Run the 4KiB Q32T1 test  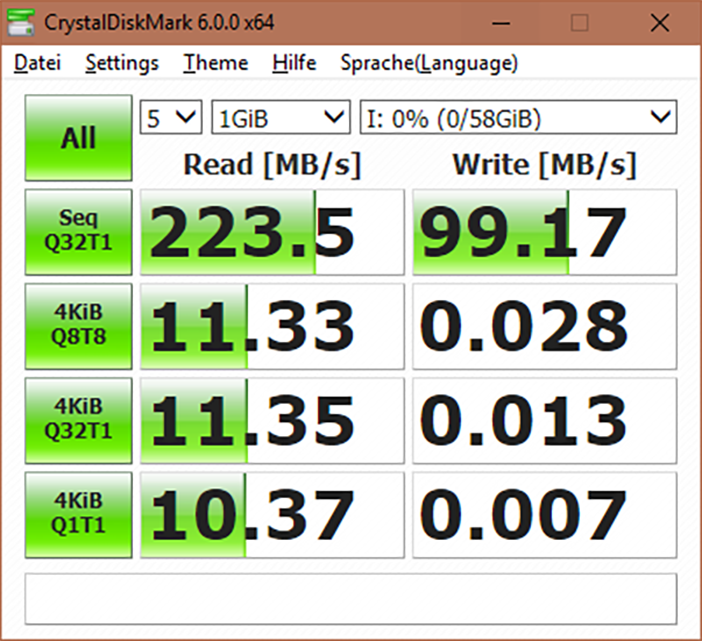click(78, 420)
